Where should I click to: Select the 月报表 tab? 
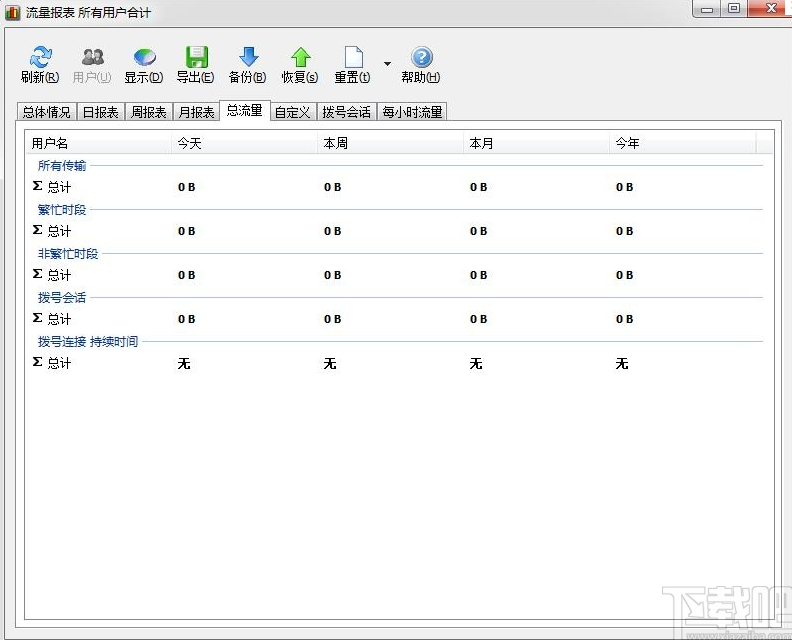click(196, 112)
